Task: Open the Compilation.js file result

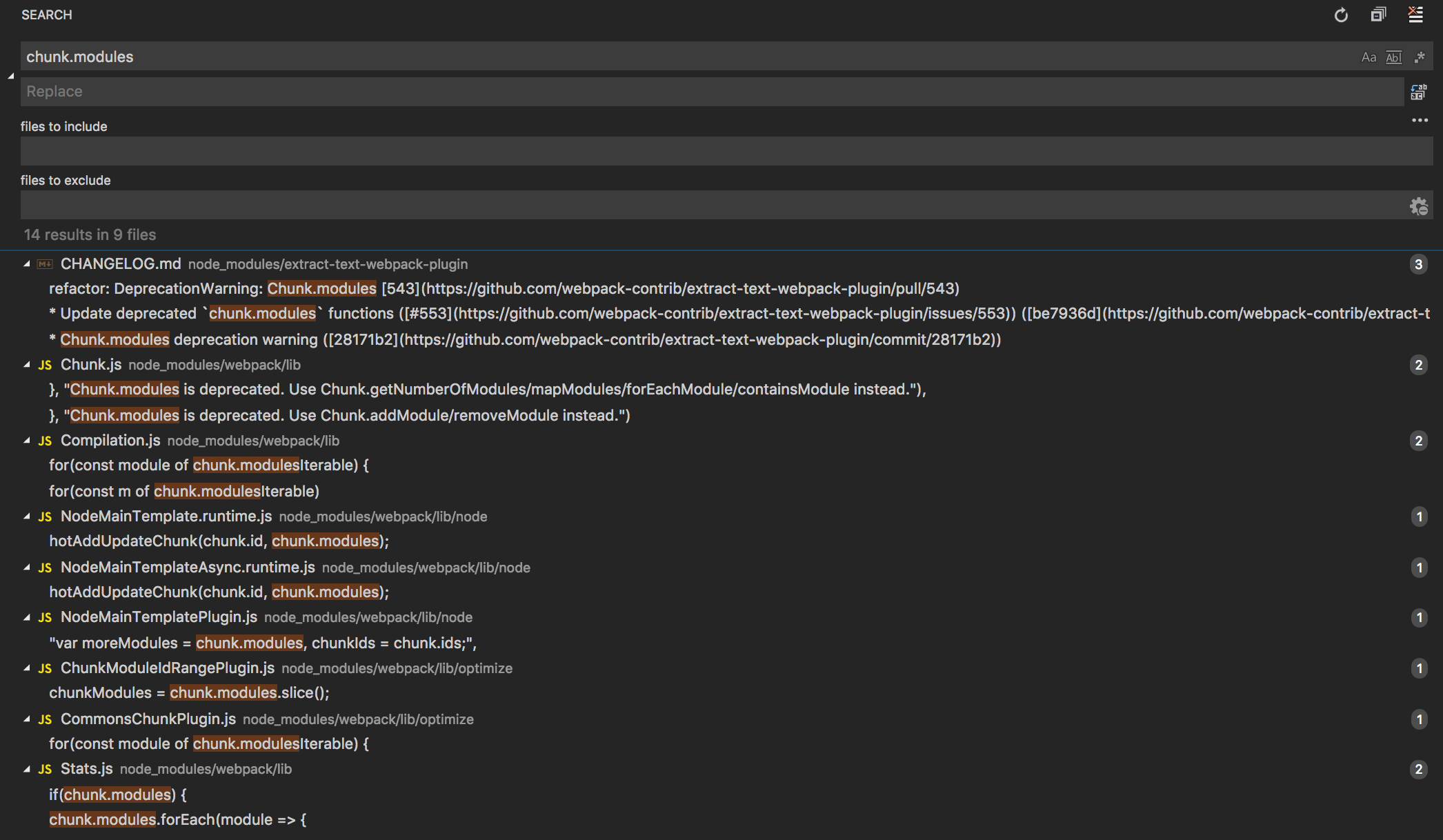Action: click(110, 441)
